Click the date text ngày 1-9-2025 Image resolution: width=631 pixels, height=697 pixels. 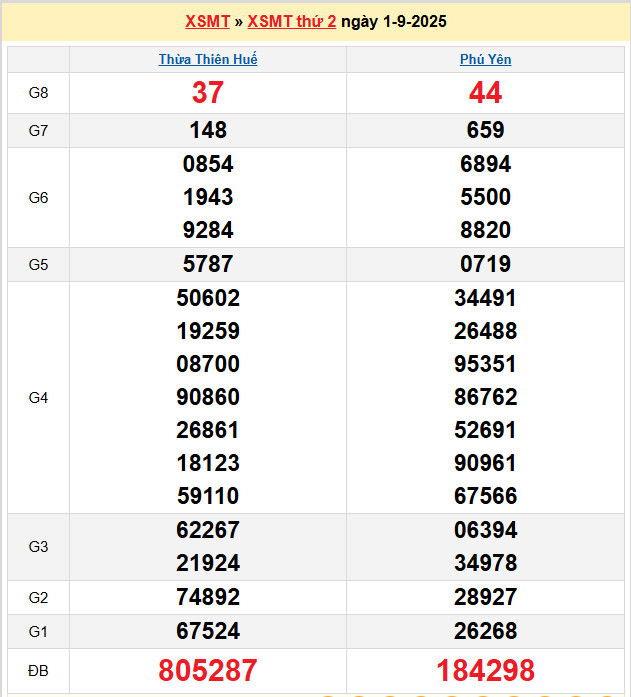click(x=394, y=21)
